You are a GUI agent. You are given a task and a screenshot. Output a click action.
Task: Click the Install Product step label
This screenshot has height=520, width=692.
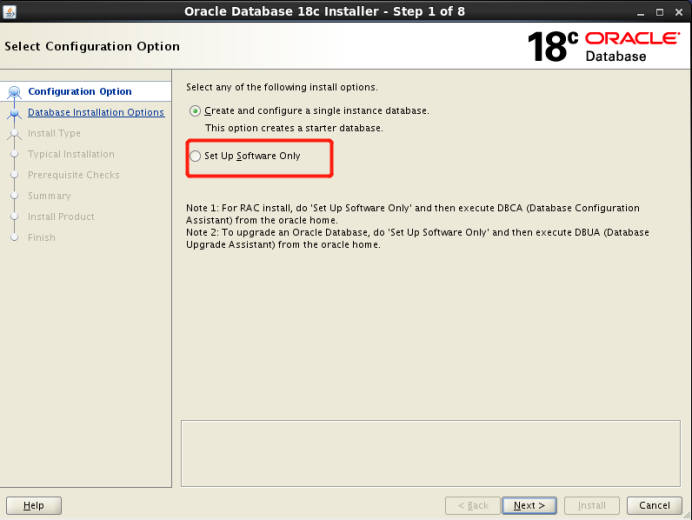[61, 217]
